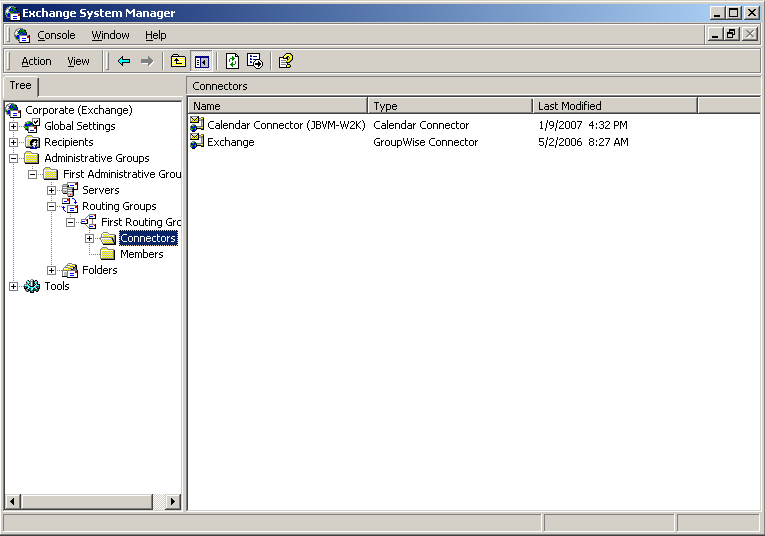This screenshot has height=536, width=765.
Task: Click the Global Settings icon
Action: (32, 126)
